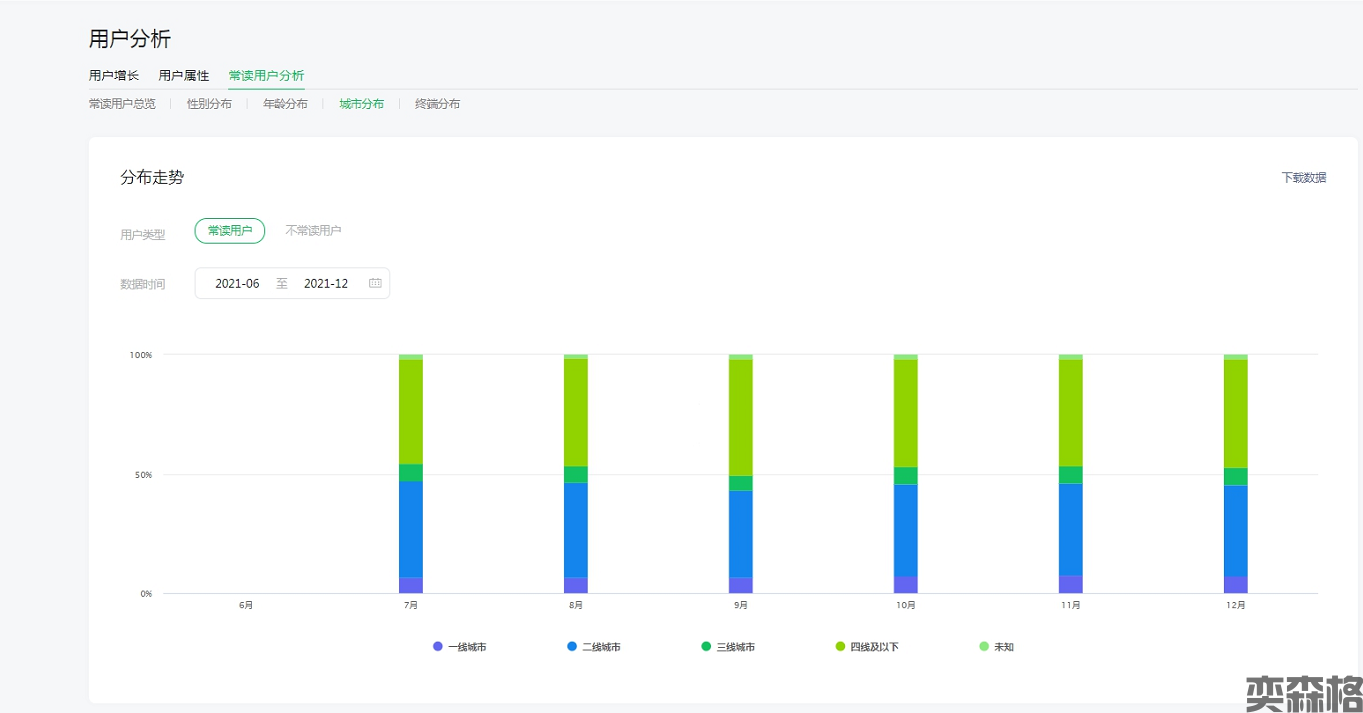Toggle the 三线城市 legend dot
The image size is (1363, 713).
(x=706, y=647)
